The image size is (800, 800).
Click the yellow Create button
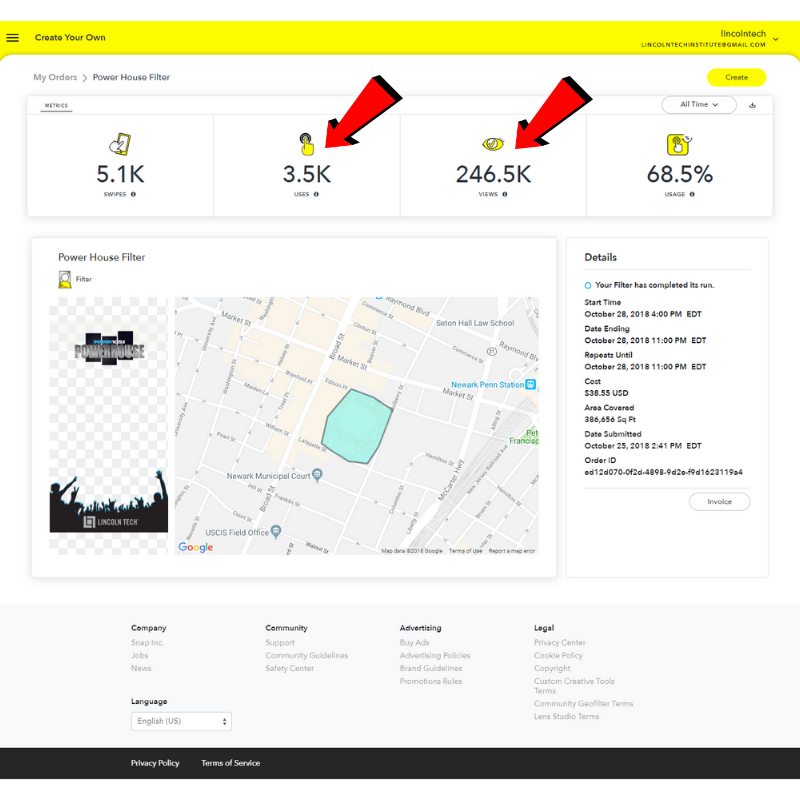coord(736,78)
